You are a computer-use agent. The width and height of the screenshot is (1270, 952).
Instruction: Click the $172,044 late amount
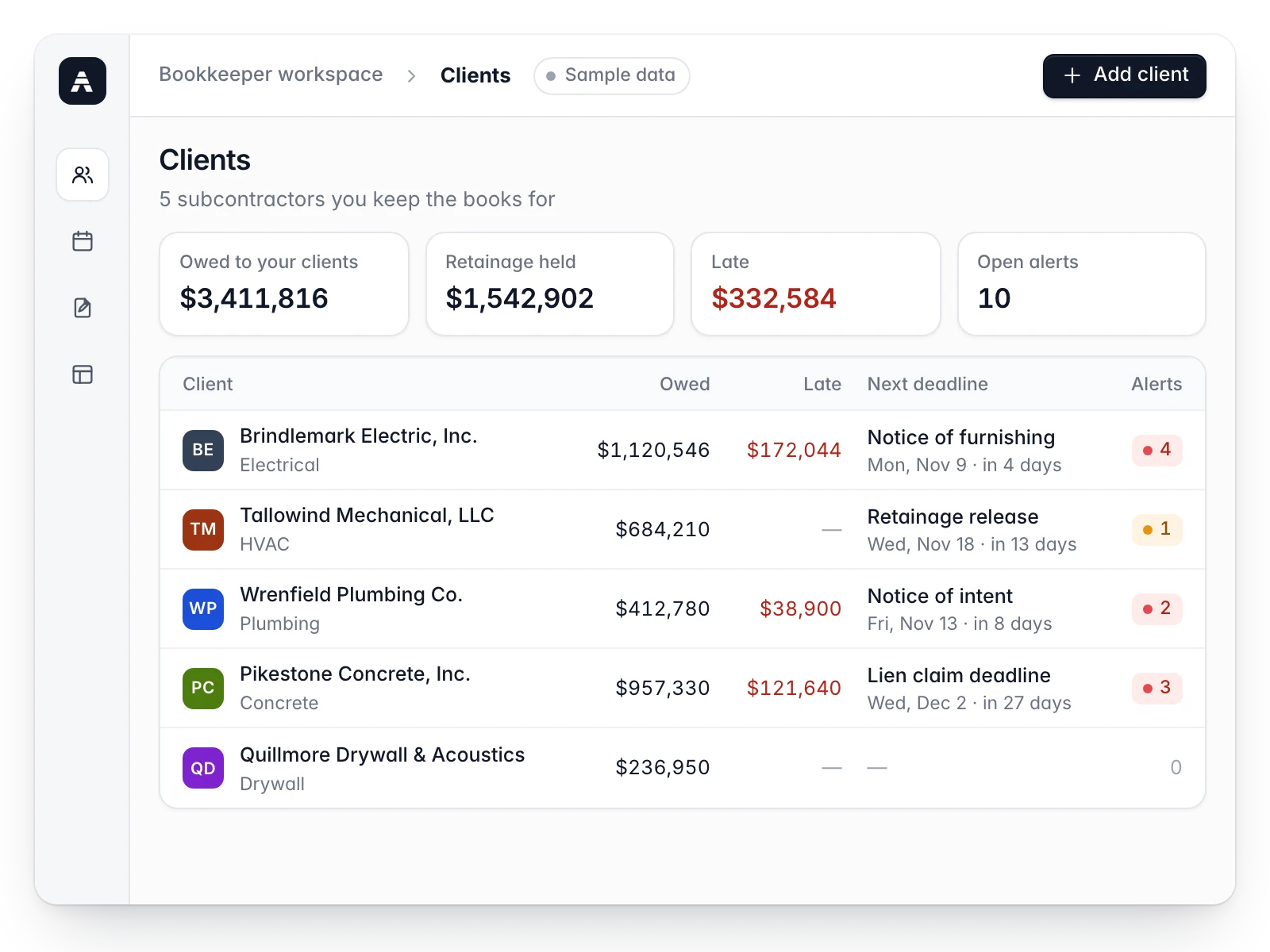pos(794,450)
